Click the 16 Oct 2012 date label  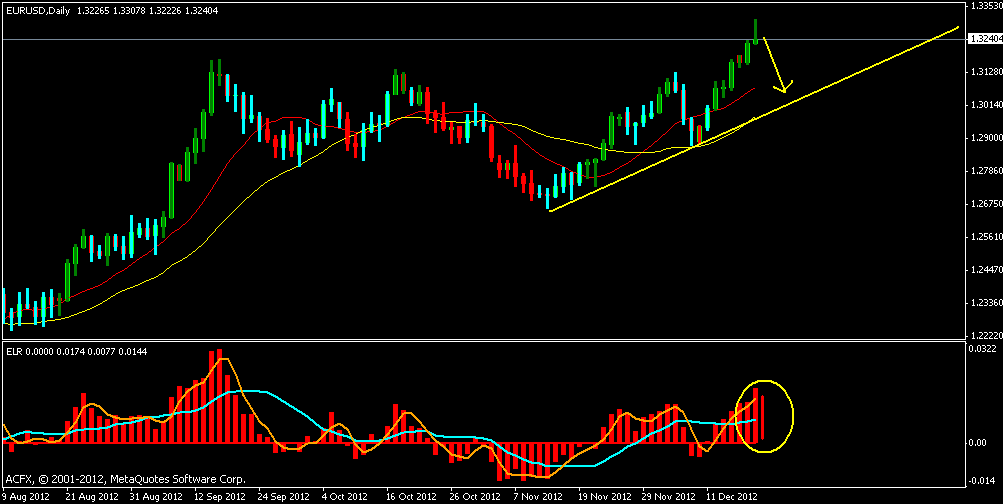(x=413, y=496)
